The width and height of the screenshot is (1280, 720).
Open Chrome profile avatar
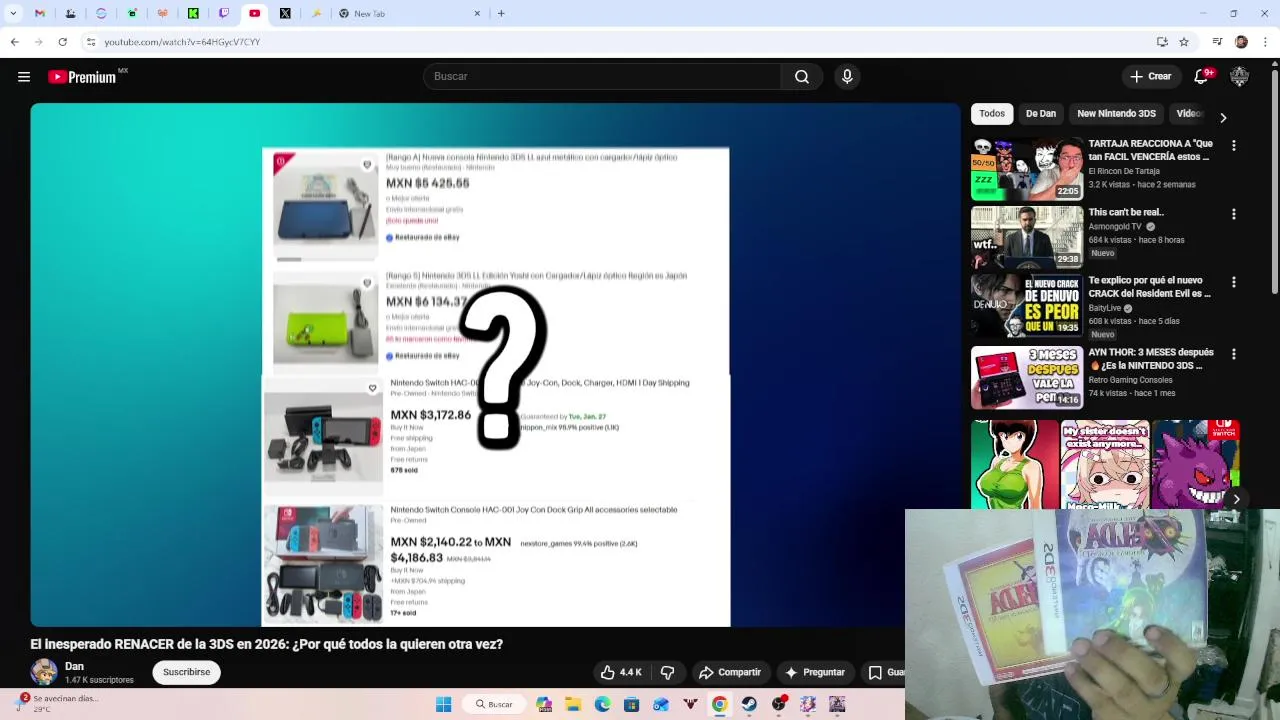(x=1241, y=42)
